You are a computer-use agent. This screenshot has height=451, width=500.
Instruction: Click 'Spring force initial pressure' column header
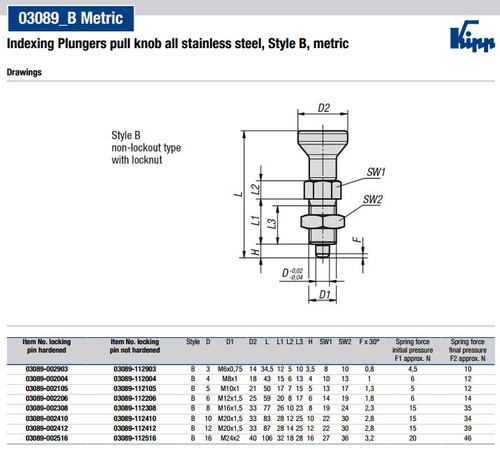pos(412,350)
